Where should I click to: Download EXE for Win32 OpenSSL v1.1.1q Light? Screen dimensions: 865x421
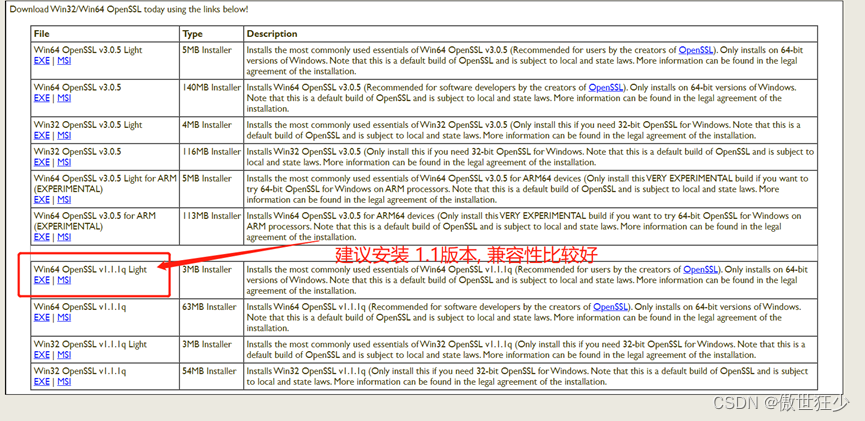tap(41, 355)
